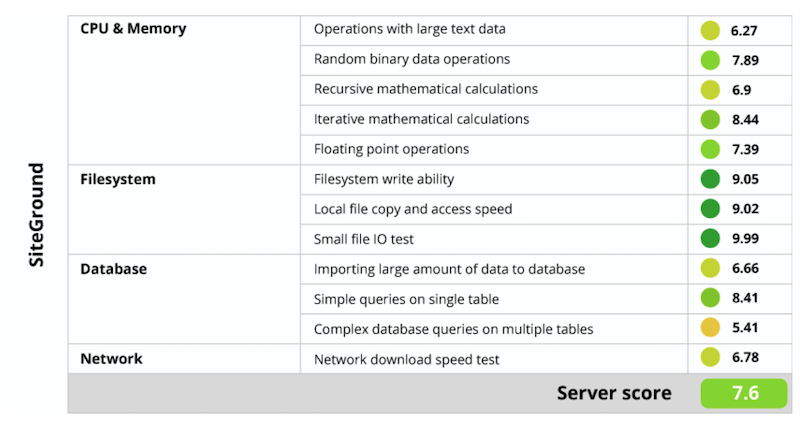Viewport: 800px width, 422px height.
Task: Click the green dot next to 7.89
Action: click(710, 60)
